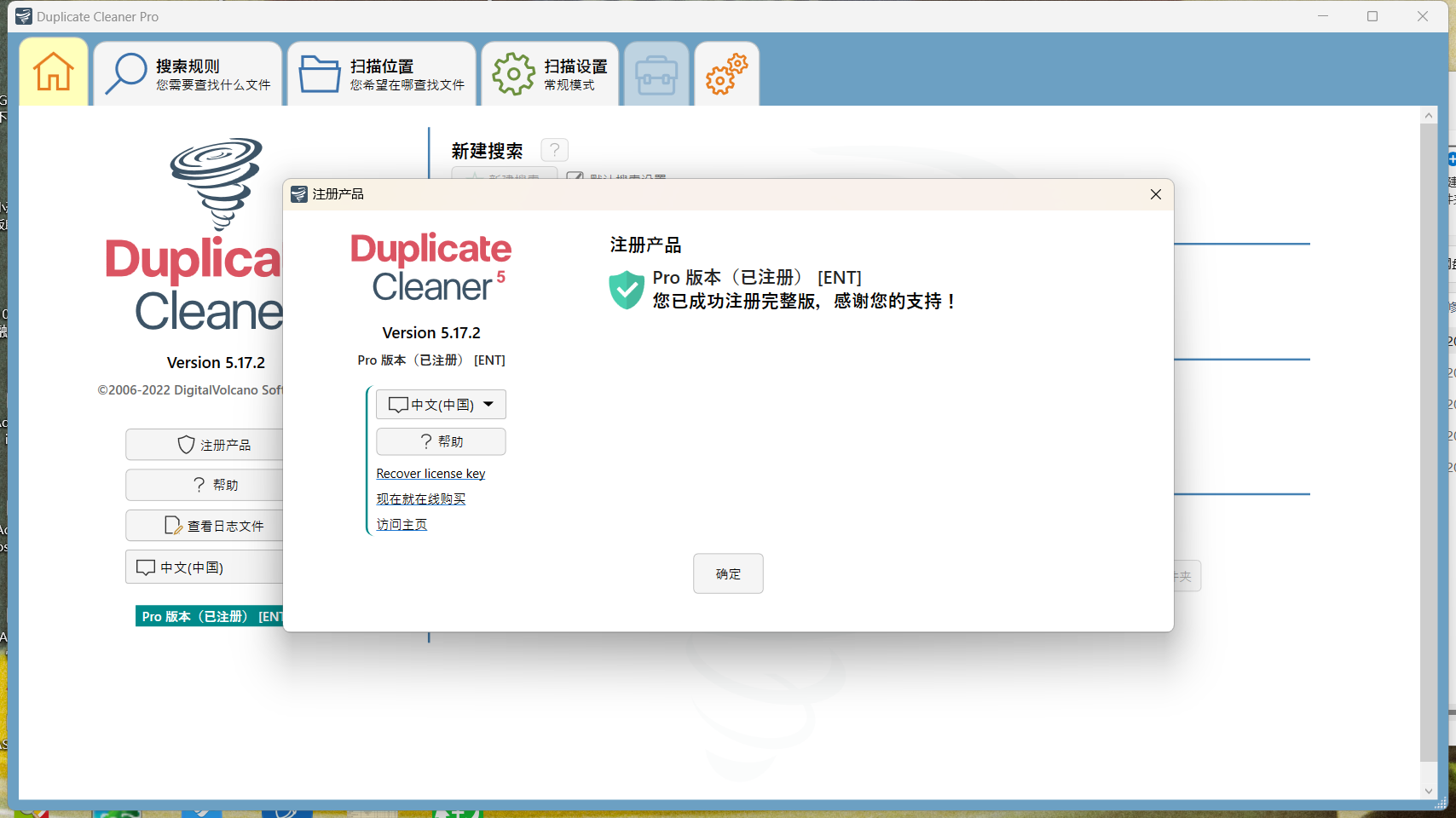Close the 注册产品 dialog
Viewport: 1456px width, 818px height.
tap(1155, 194)
